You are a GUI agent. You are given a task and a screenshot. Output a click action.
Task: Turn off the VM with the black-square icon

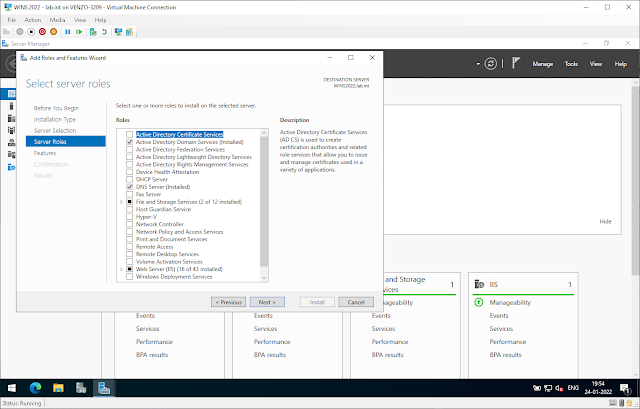[x=31, y=32]
